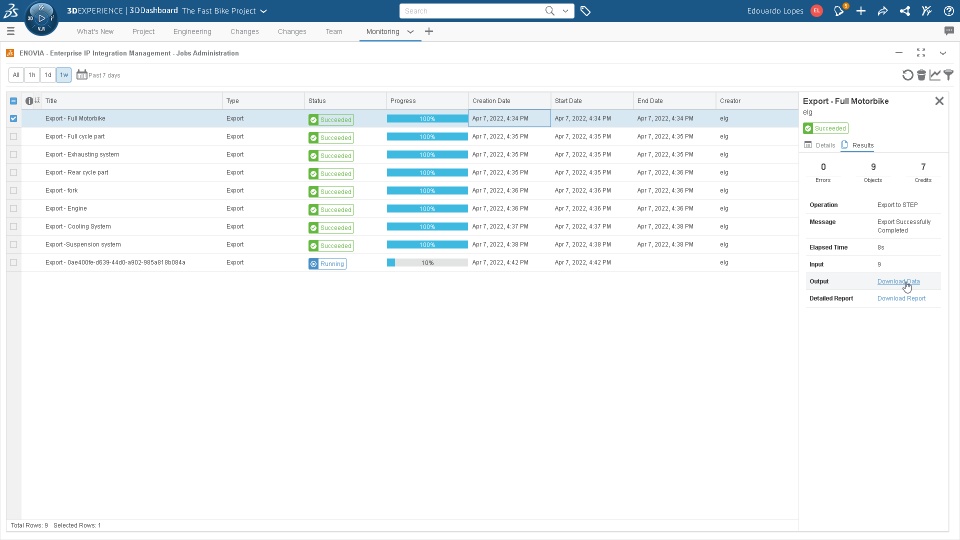The height and width of the screenshot is (540, 960).
Task: Click the filter funnel icon
Action: pos(948,75)
